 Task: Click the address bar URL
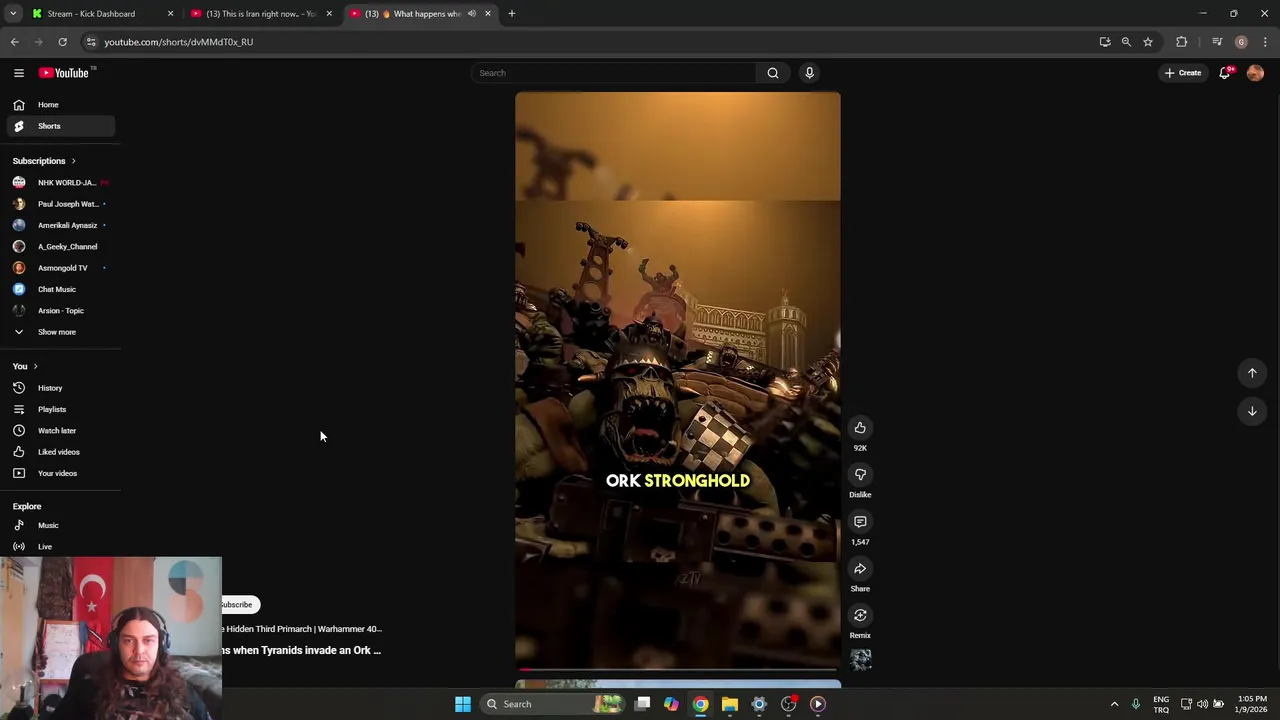(178, 42)
